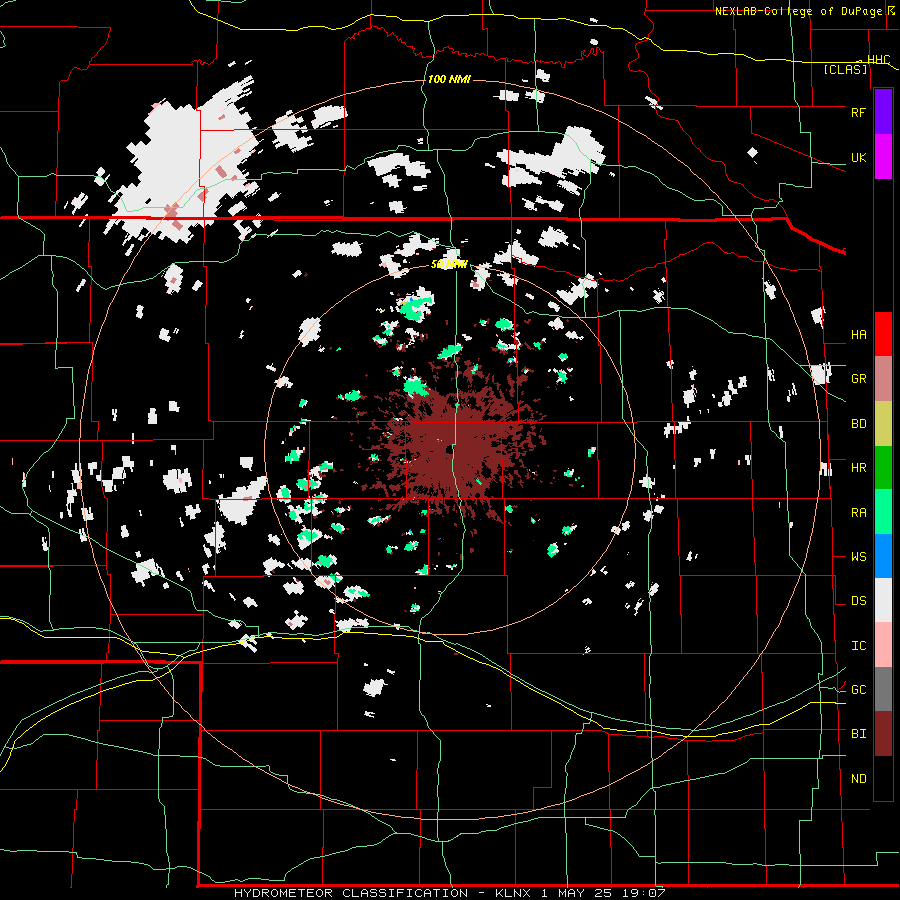Click the HA label in the legend

coord(858,335)
